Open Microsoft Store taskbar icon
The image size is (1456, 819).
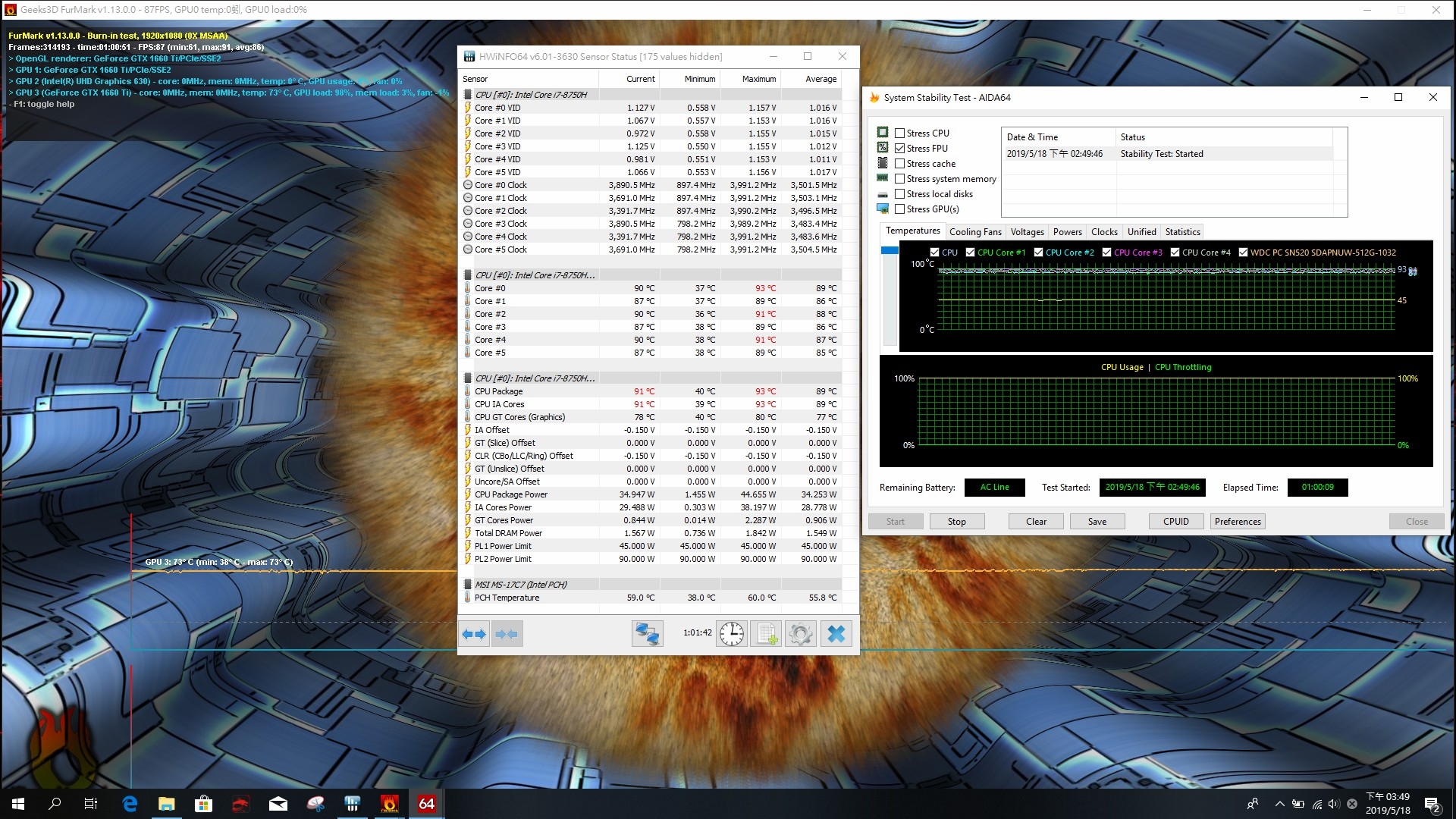point(203,804)
